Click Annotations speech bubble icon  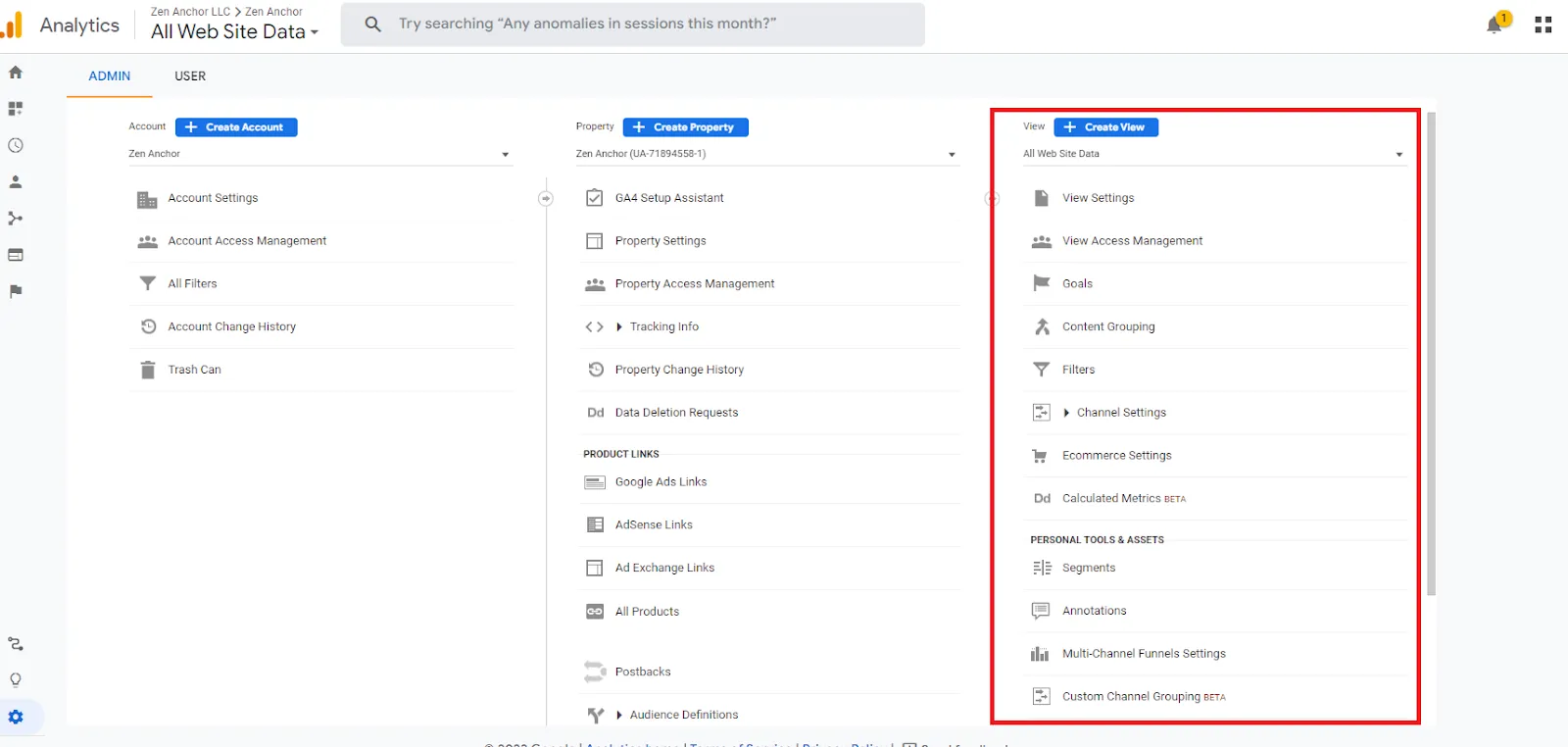1041,611
